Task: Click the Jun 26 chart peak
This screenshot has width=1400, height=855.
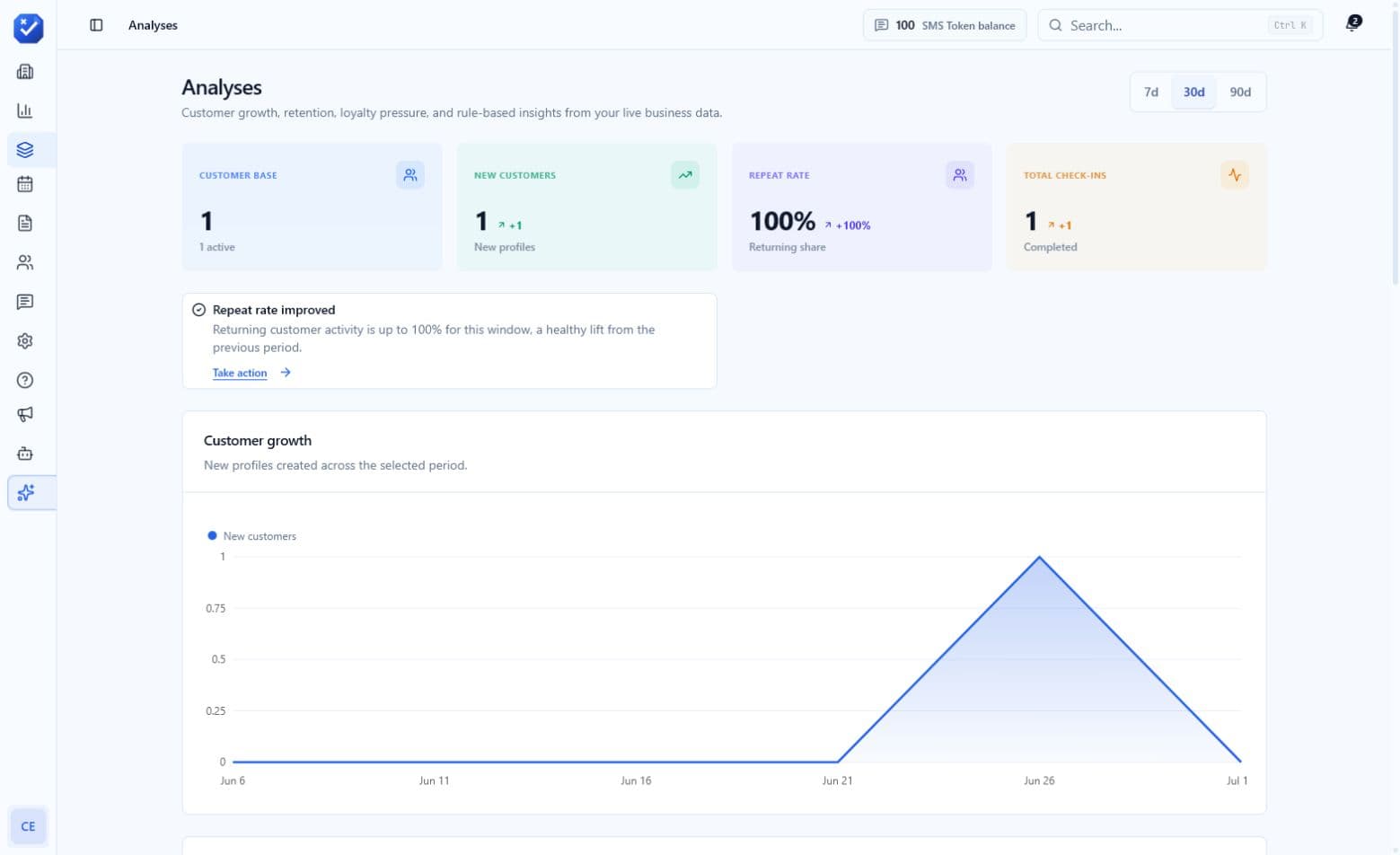Action: click(1039, 558)
